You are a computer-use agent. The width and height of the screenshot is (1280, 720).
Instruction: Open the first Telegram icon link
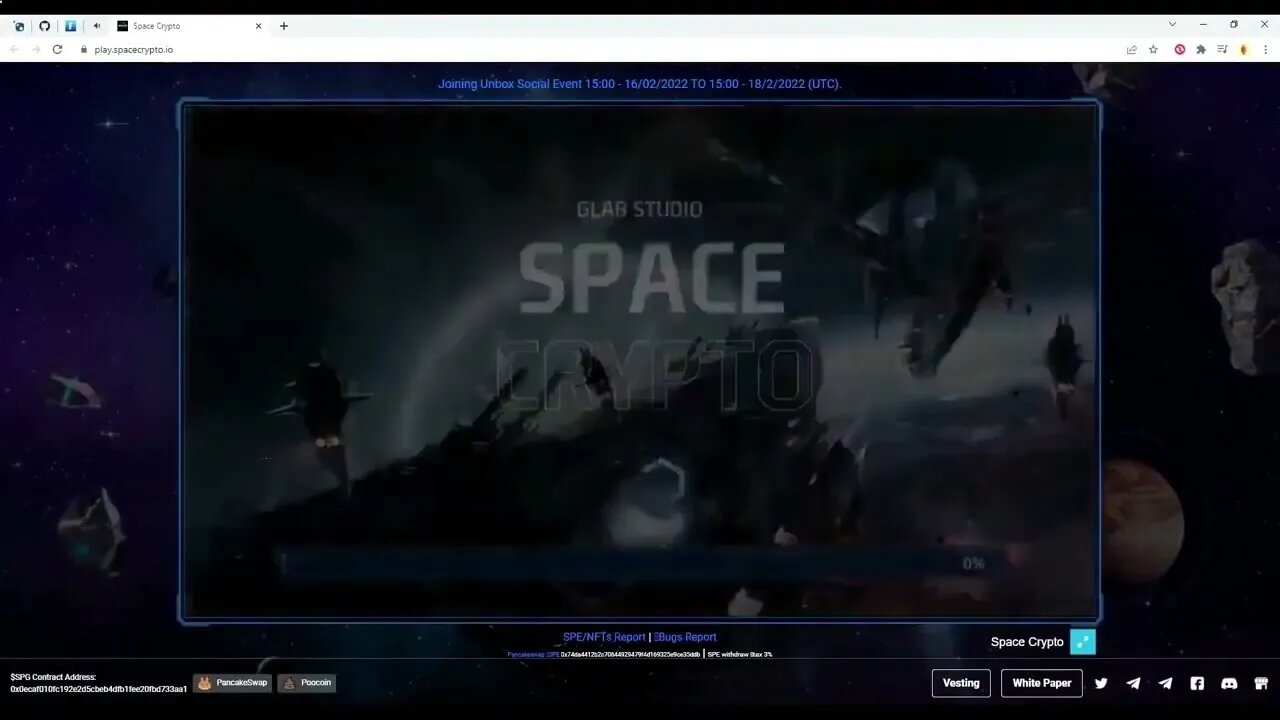(1133, 683)
